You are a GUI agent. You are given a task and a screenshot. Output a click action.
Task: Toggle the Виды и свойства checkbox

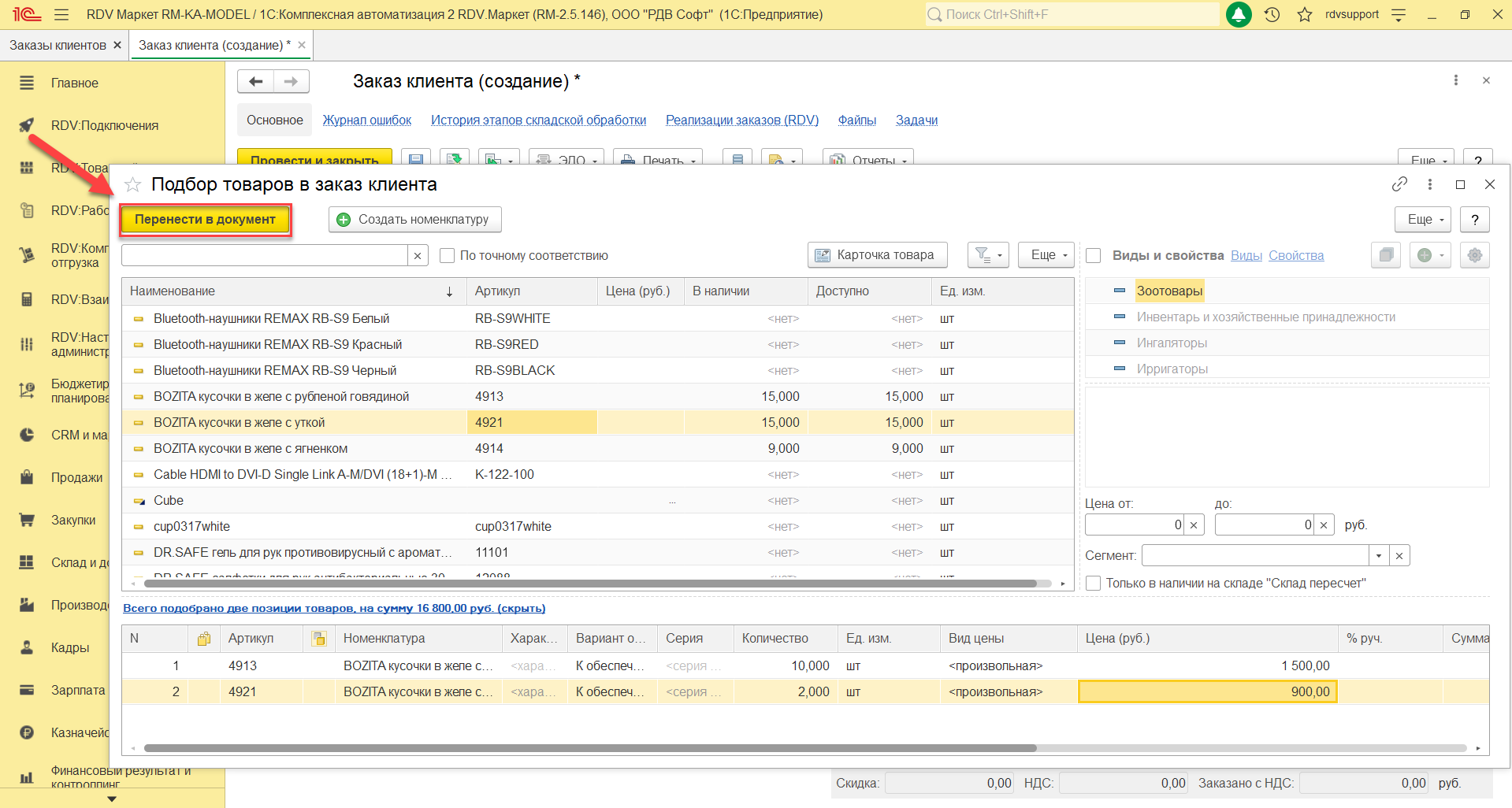tap(1094, 256)
